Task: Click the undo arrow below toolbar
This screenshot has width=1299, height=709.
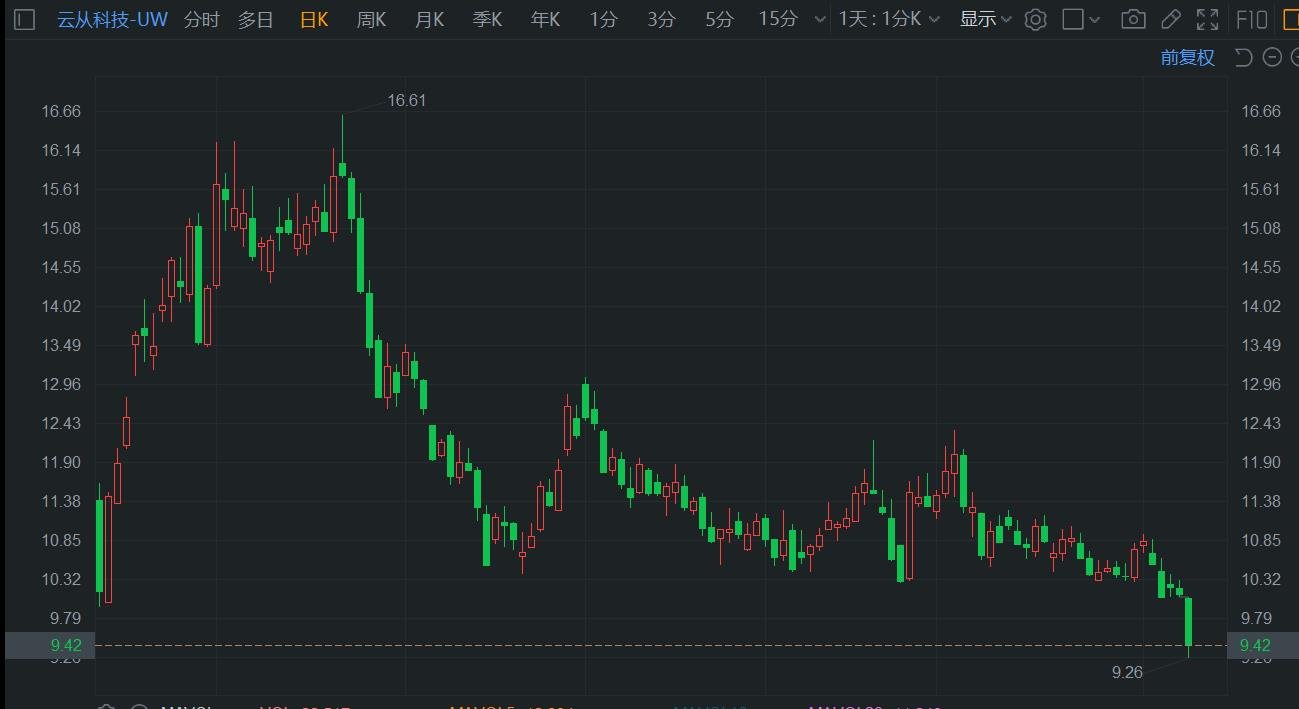Action: coord(1244,58)
